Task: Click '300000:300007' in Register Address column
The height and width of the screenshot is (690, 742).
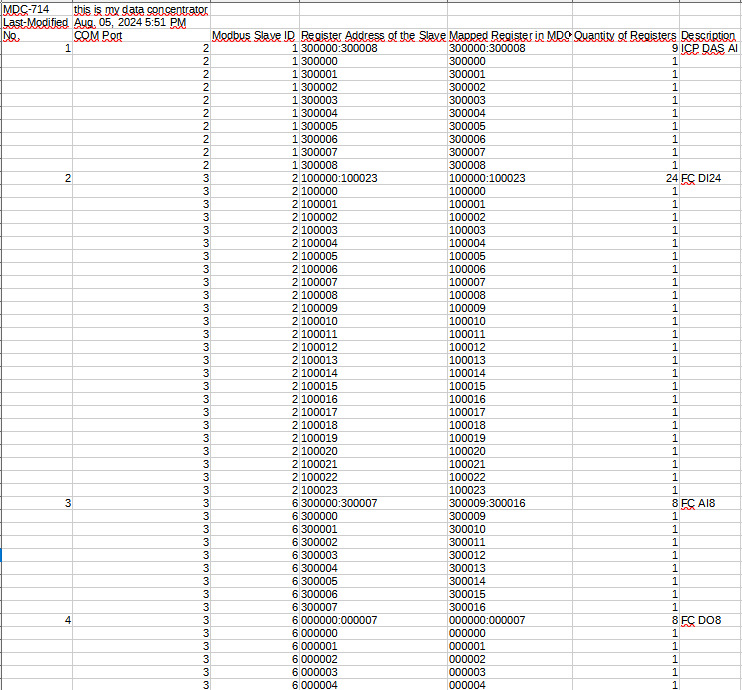Action: 373,504
